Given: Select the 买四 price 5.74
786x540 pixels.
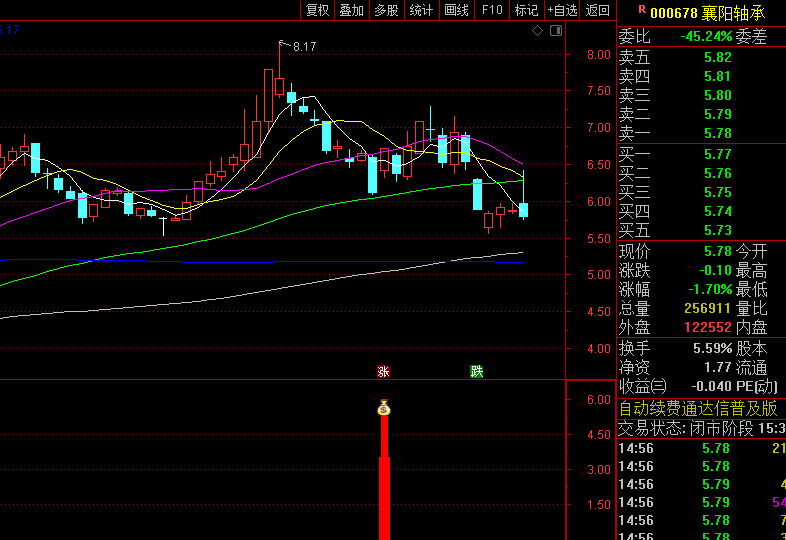Looking at the screenshot, I should (x=718, y=211).
